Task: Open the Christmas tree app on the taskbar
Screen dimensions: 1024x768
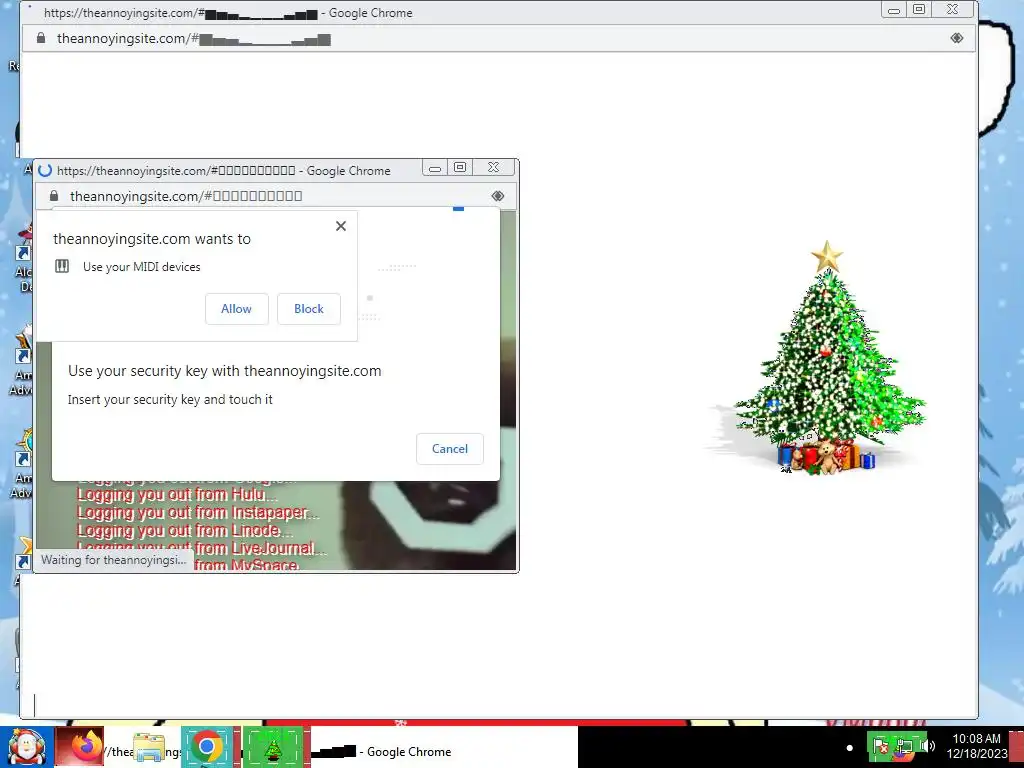Action: [x=273, y=746]
